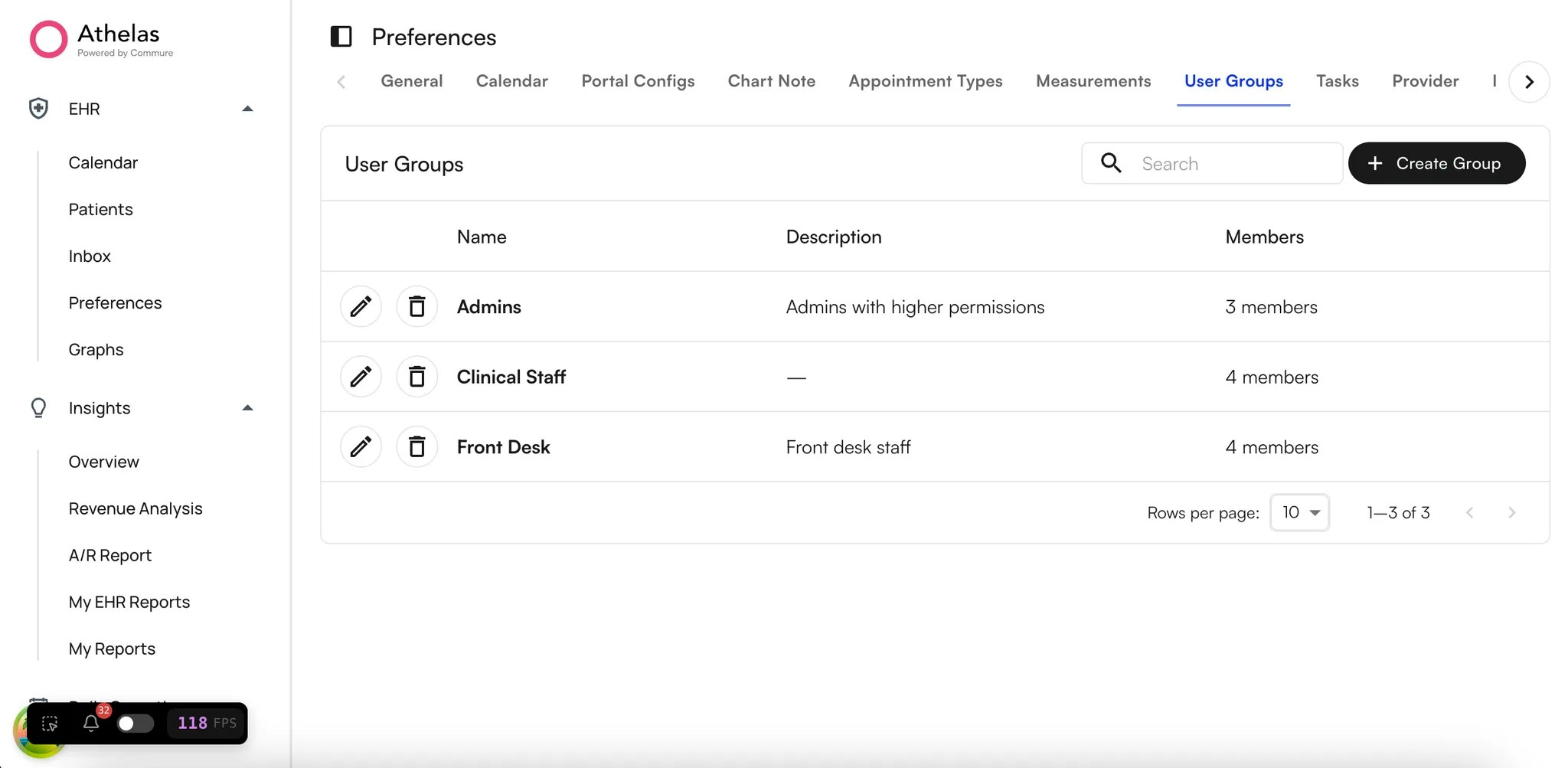This screenshot has height=768, width=1568.
Task: Click the magnifier icon in the search bar
Action: point(1111,163)
